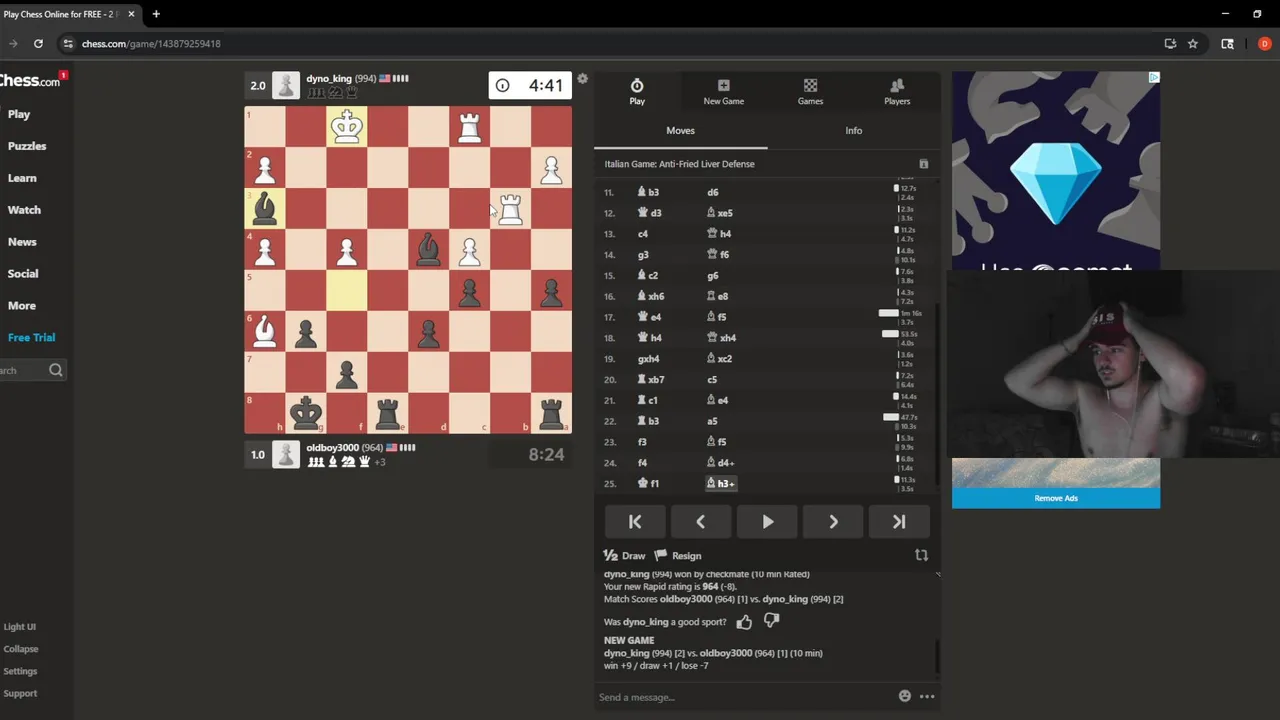Click the sidebar search magnifier icon

pyautogui.click(x=56, y=370)
